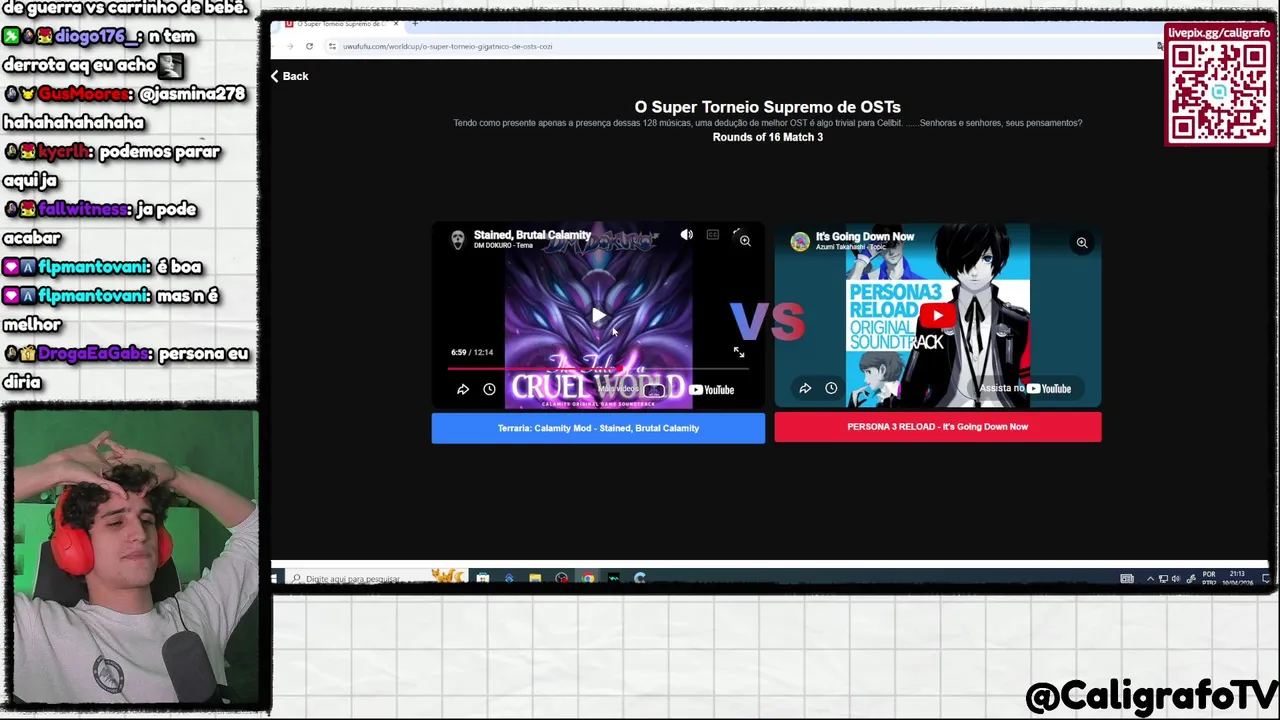Click the 'Rounds of 16 Match 3' text
Viewport: 1280px width, 720px height.
[x=767, y=137]
